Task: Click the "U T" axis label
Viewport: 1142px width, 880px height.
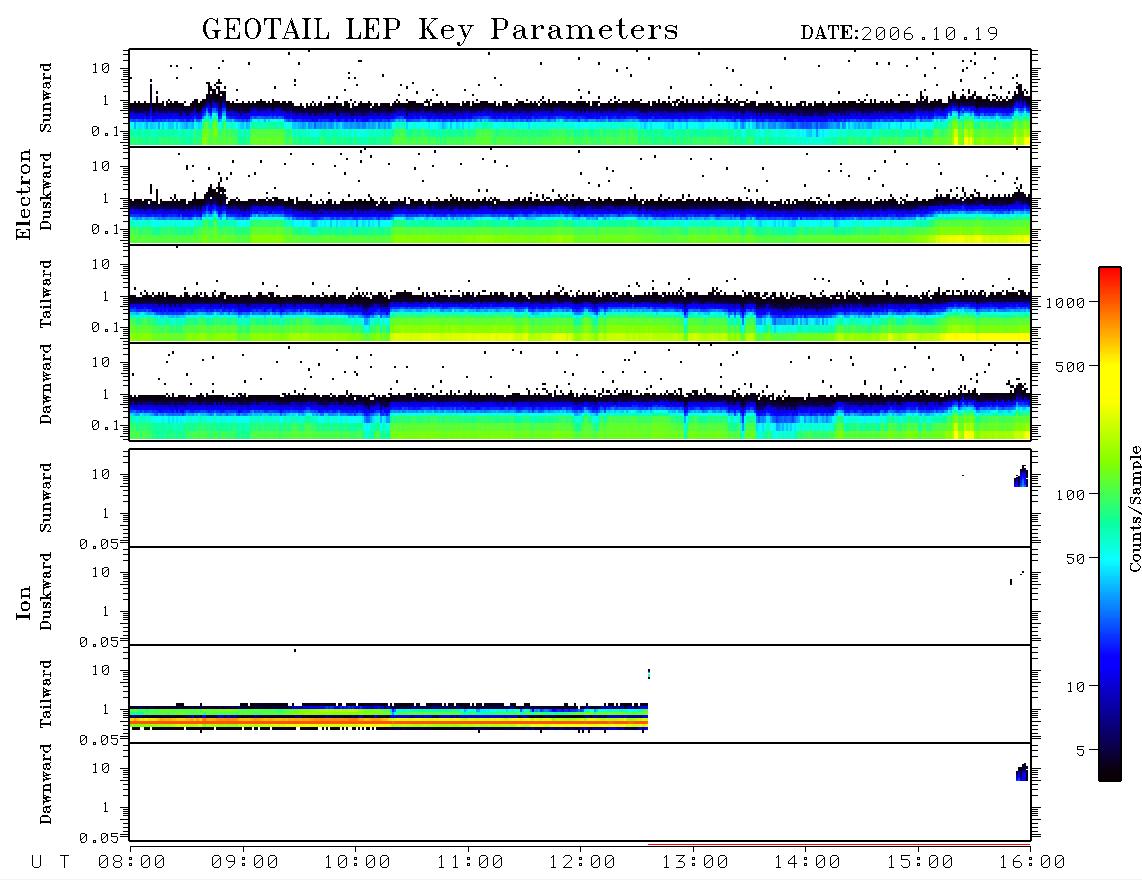Action: [50, 863]
